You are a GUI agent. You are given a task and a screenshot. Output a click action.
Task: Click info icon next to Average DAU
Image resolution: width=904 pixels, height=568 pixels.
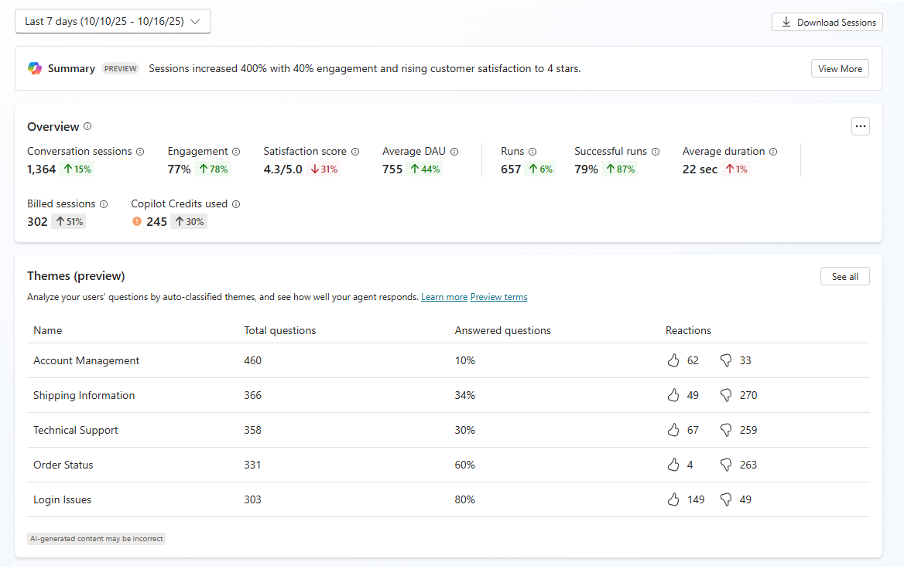[454, 152]
